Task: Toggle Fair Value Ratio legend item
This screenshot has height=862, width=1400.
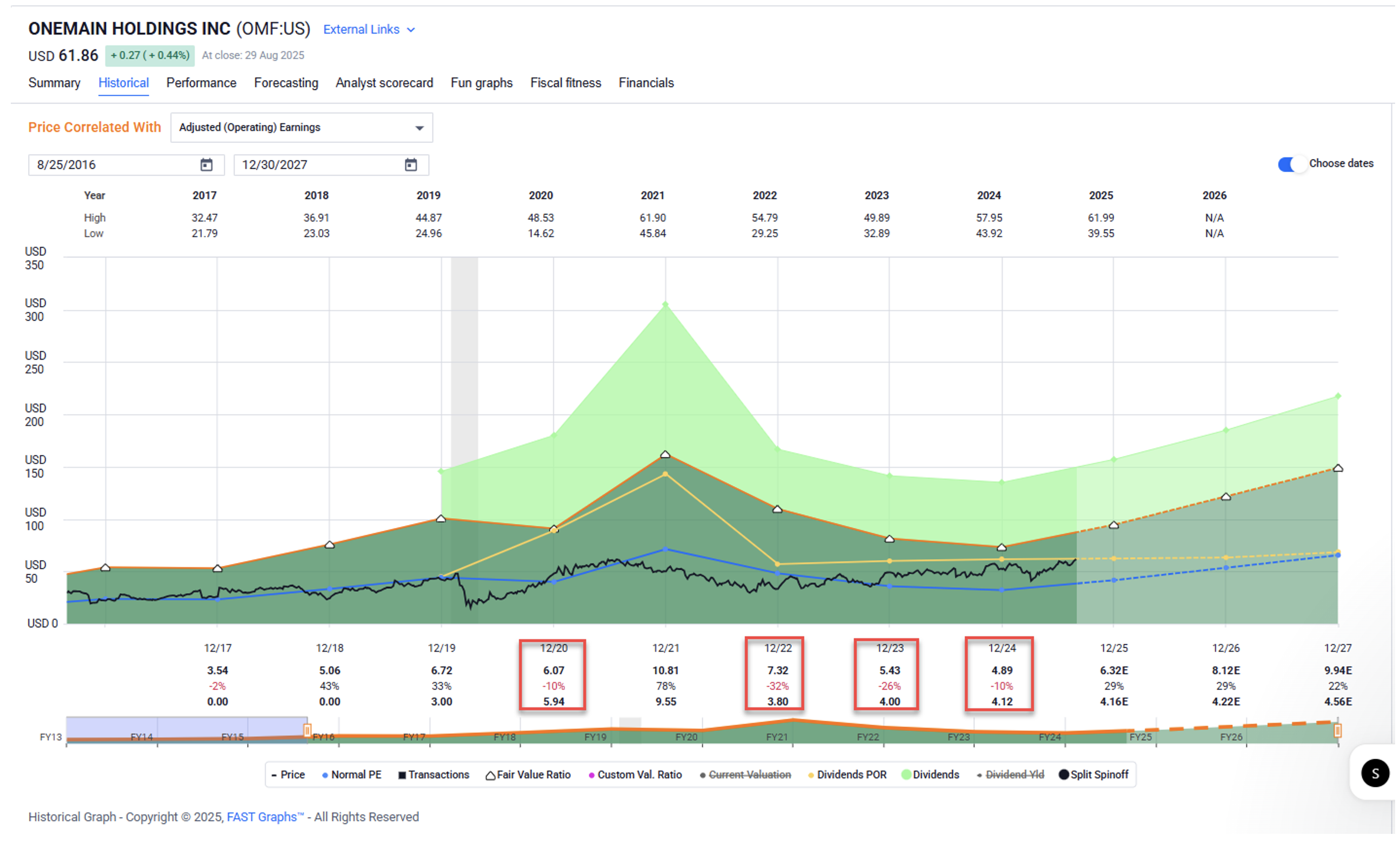Action: (x=528, y=774)
